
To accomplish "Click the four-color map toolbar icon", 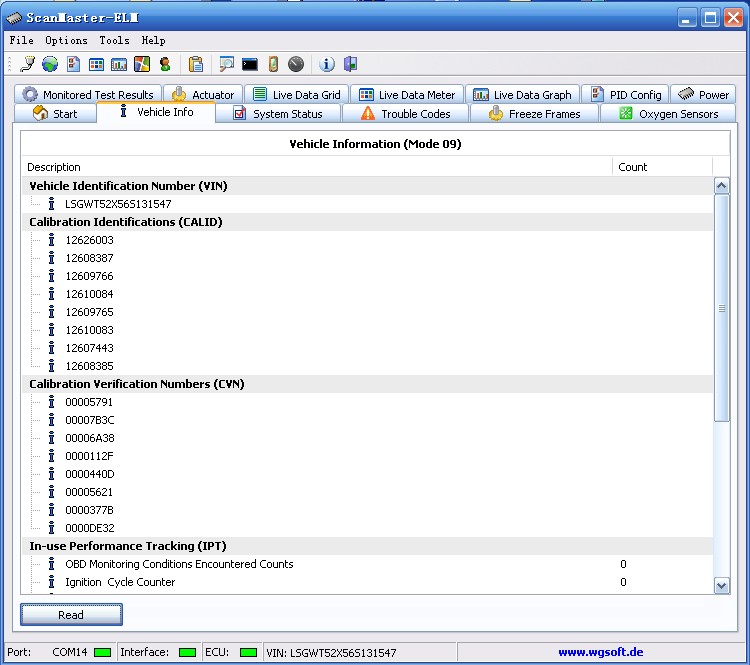I will (142, 64).
